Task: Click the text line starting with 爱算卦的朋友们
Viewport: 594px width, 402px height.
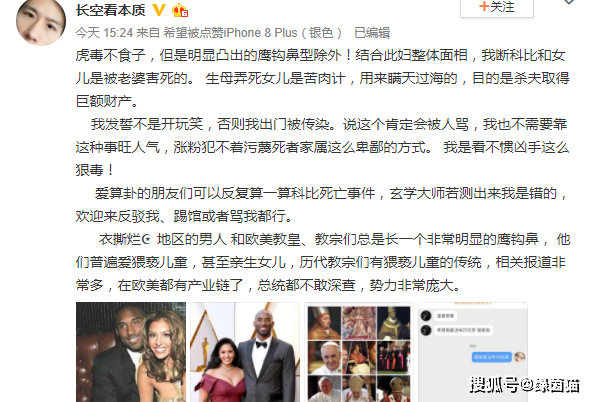Action: click(x=331, y=194)
